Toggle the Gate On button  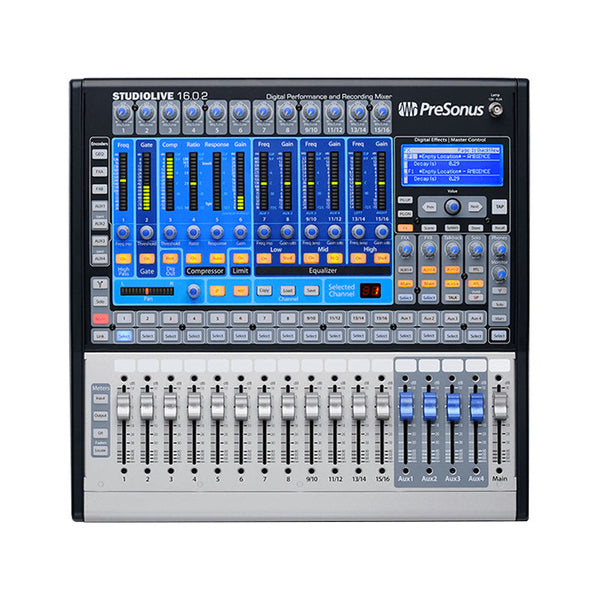pyautogui.click(x=147, y=259)
